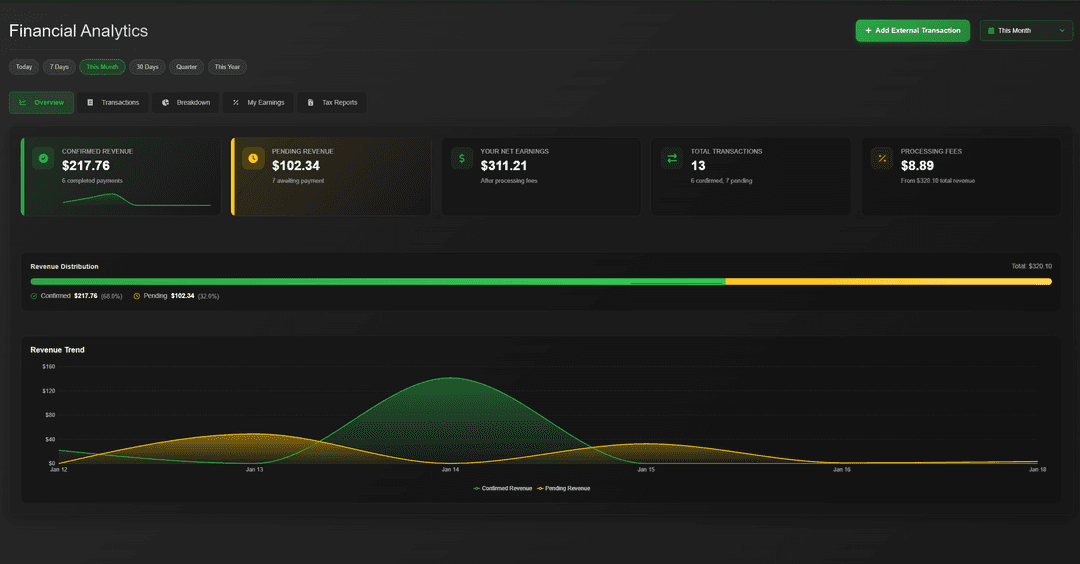Viewport: 1080px width, 564px height.
Task: Click the $217.76 confirmed revenue value
Action: click(x=86, y=165)
